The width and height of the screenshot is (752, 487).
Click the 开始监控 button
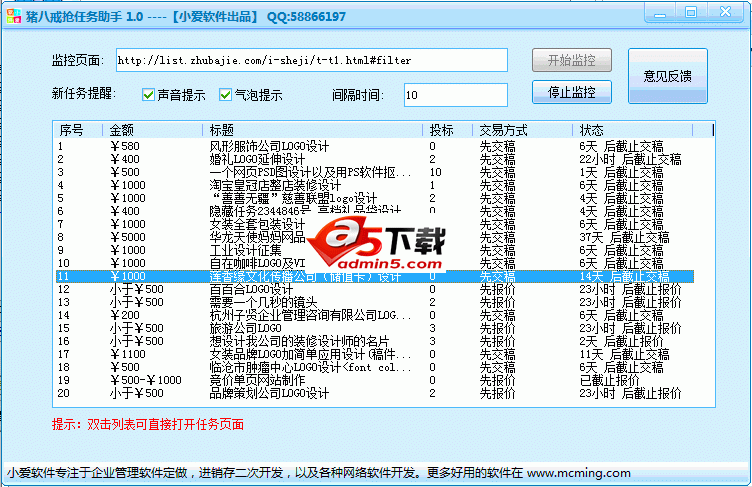pyautogui.click(x=572, y=60)
